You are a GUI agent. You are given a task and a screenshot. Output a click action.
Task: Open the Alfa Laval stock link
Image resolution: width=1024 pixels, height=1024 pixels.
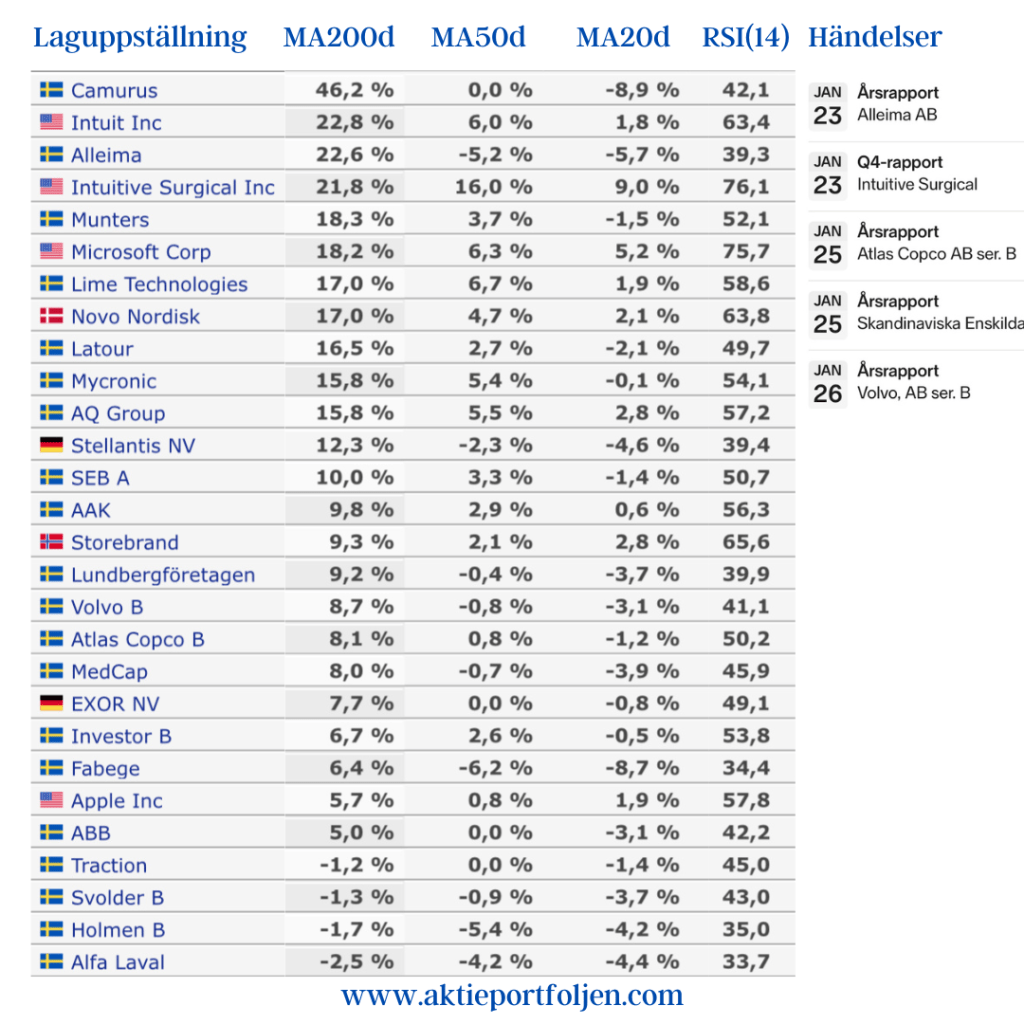point(117,962)
